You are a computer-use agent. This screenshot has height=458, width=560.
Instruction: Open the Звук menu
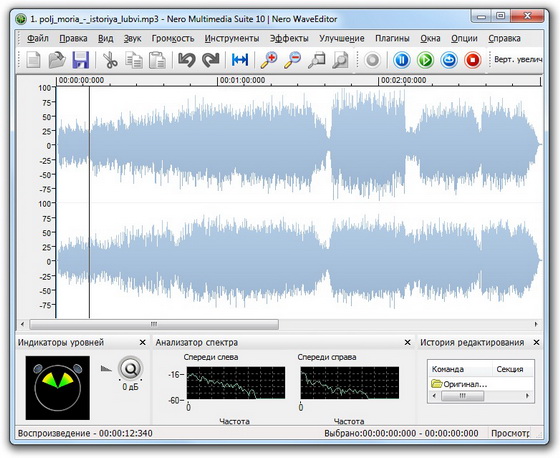click(x=132, y=38)
